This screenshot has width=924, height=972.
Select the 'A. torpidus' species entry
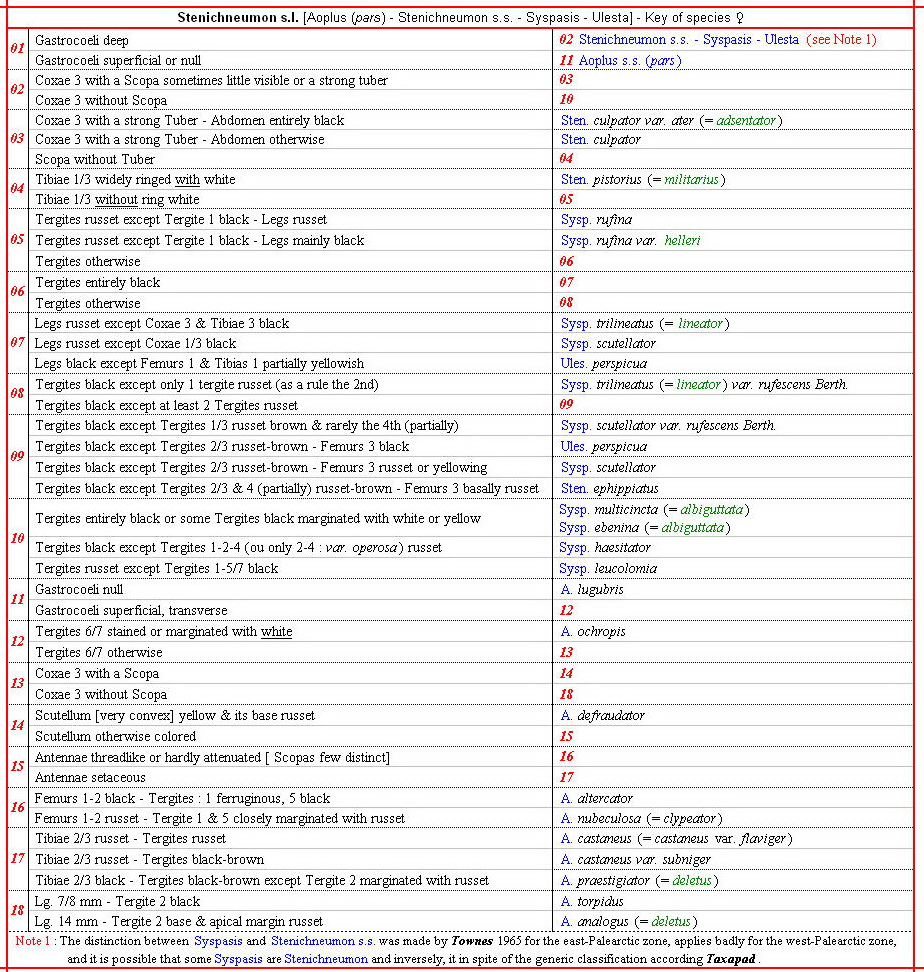pos(593,902)
